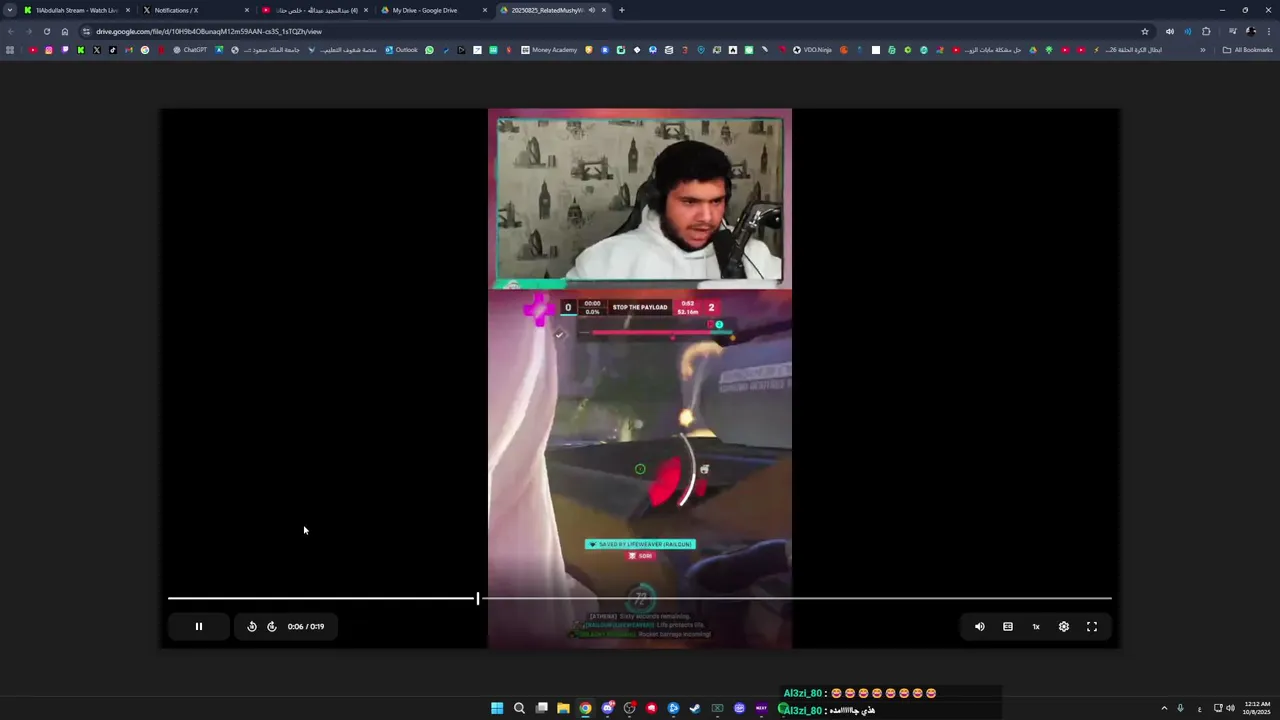Seek on the video progress bar

tap(640, 598)
